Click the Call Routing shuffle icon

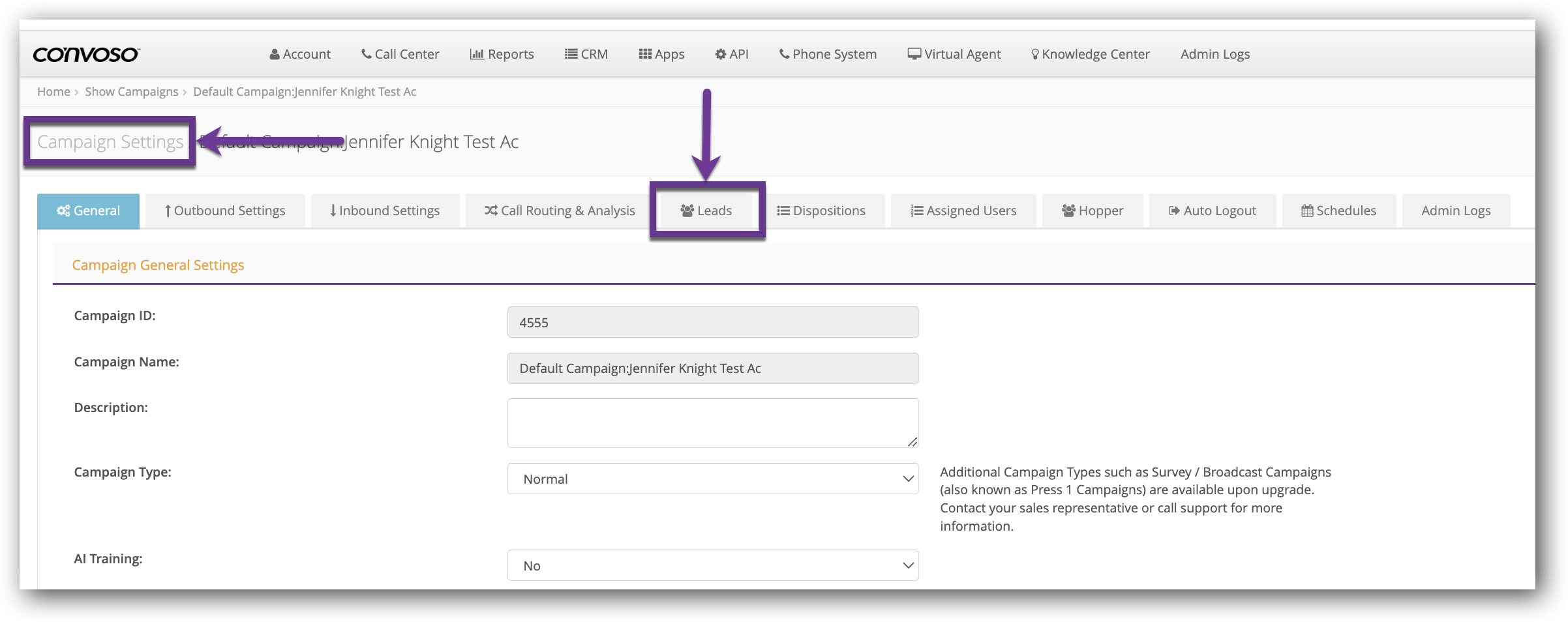tap(491, 211)
